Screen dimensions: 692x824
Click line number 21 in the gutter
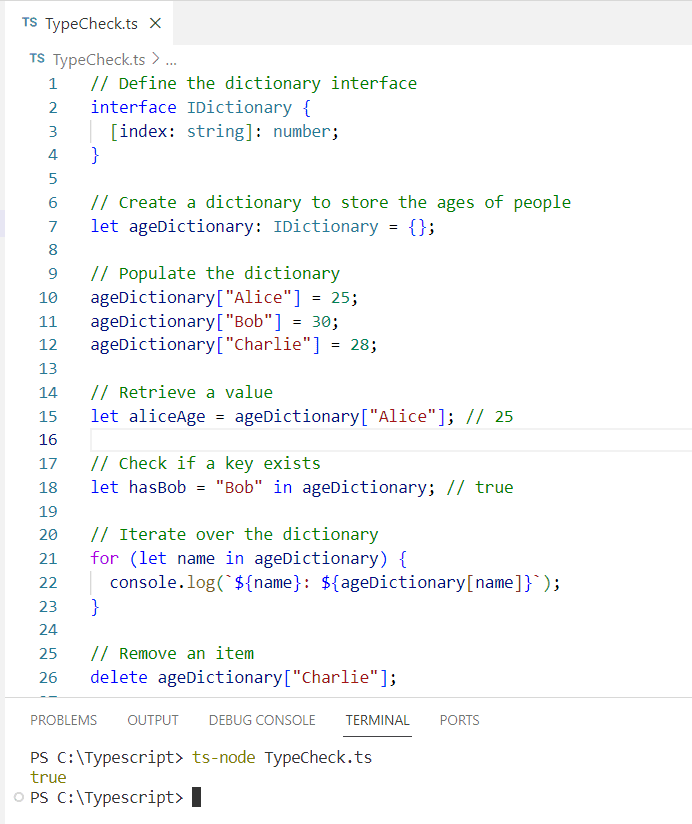pos(48,559)
